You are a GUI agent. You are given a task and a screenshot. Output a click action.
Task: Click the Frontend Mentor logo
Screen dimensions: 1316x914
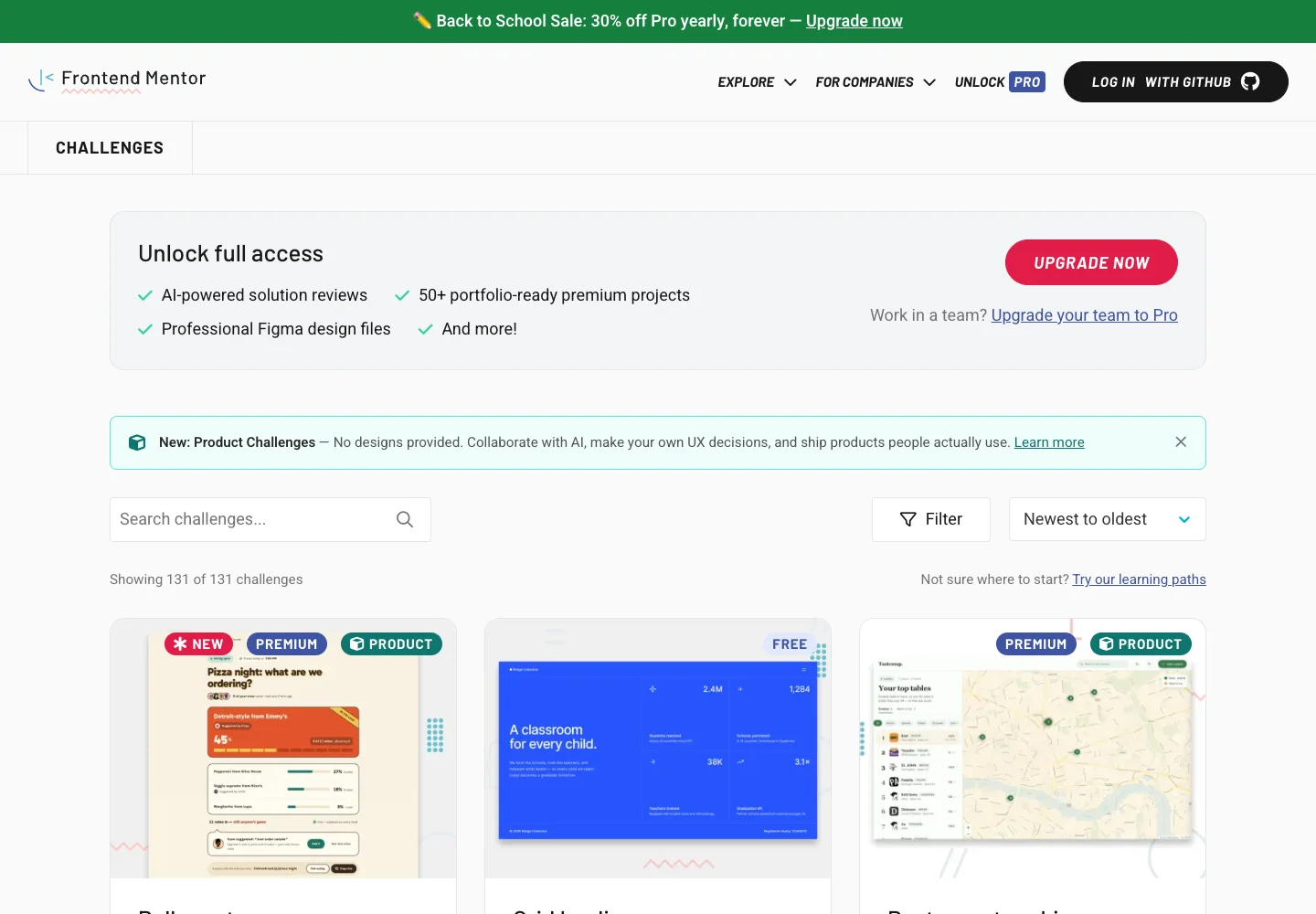click(117, 80)
